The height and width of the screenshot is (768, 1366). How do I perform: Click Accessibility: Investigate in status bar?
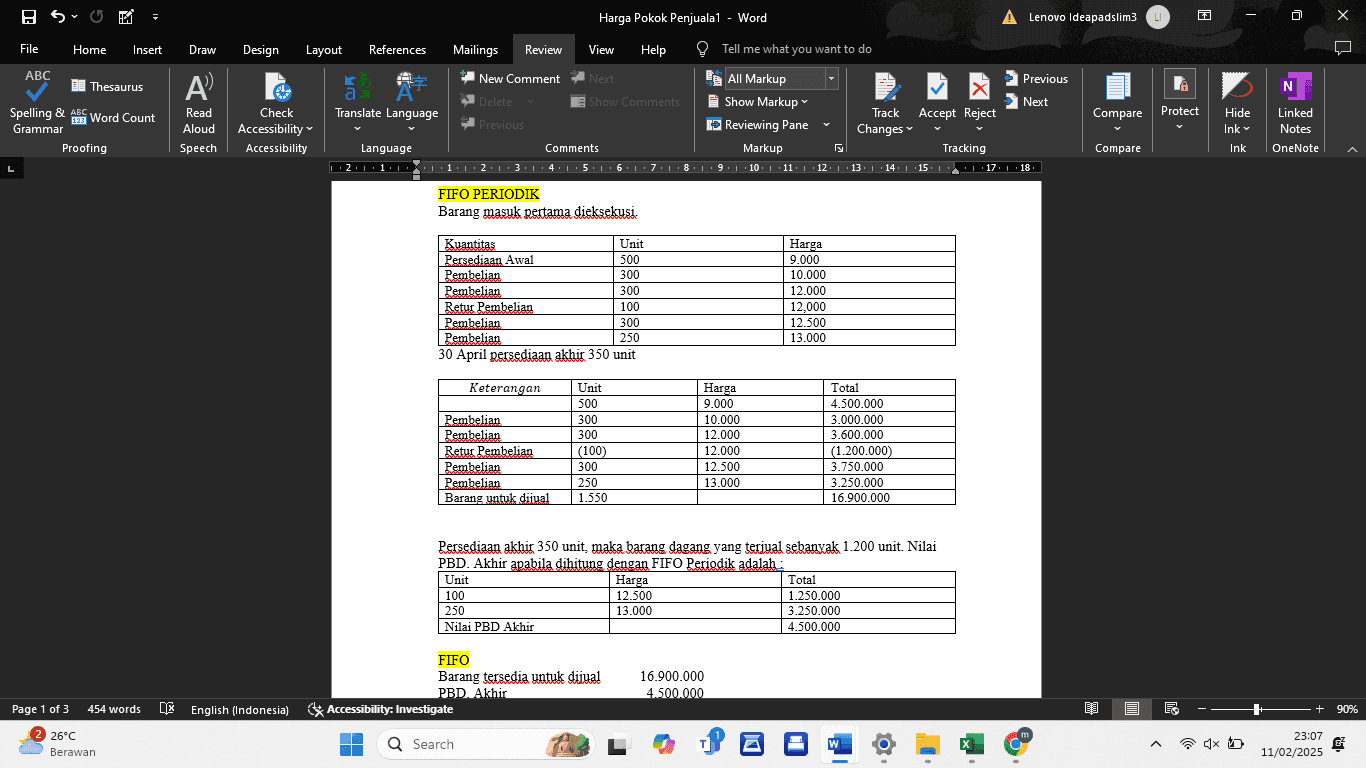coord(380,709)
